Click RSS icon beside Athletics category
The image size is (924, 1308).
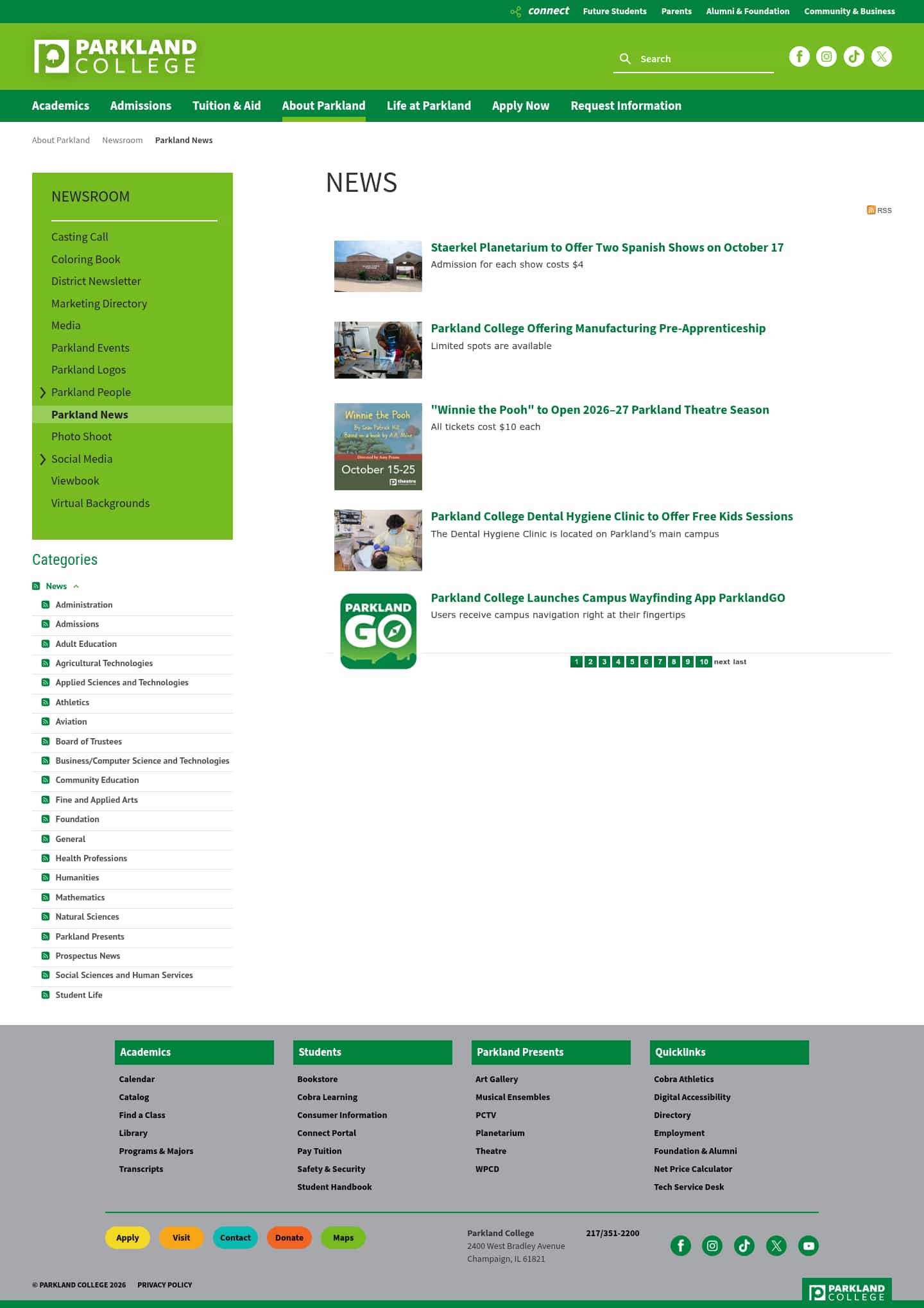(46, 702)
